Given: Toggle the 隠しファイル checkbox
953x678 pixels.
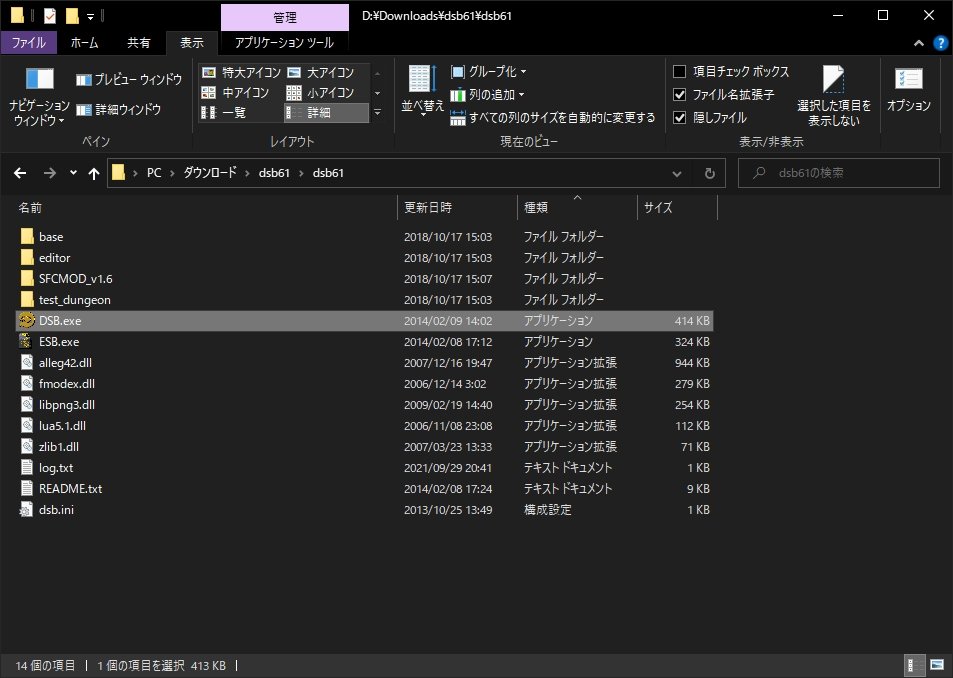Looking at the screenshot, I should point(679,117).
